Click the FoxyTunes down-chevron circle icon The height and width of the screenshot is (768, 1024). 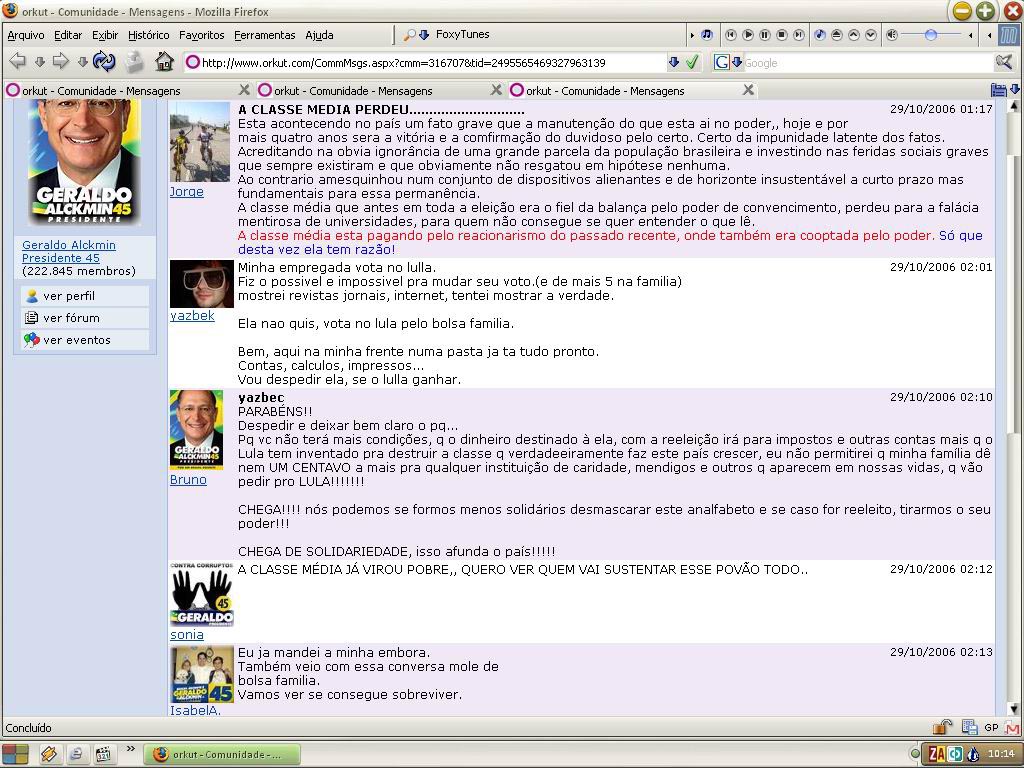[871, 35]
